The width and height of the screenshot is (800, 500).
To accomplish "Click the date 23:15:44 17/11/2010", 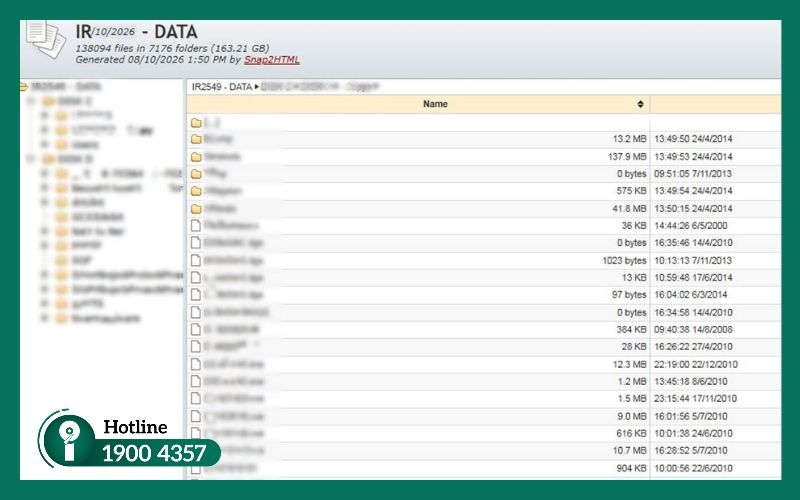I will pos(696,398).
